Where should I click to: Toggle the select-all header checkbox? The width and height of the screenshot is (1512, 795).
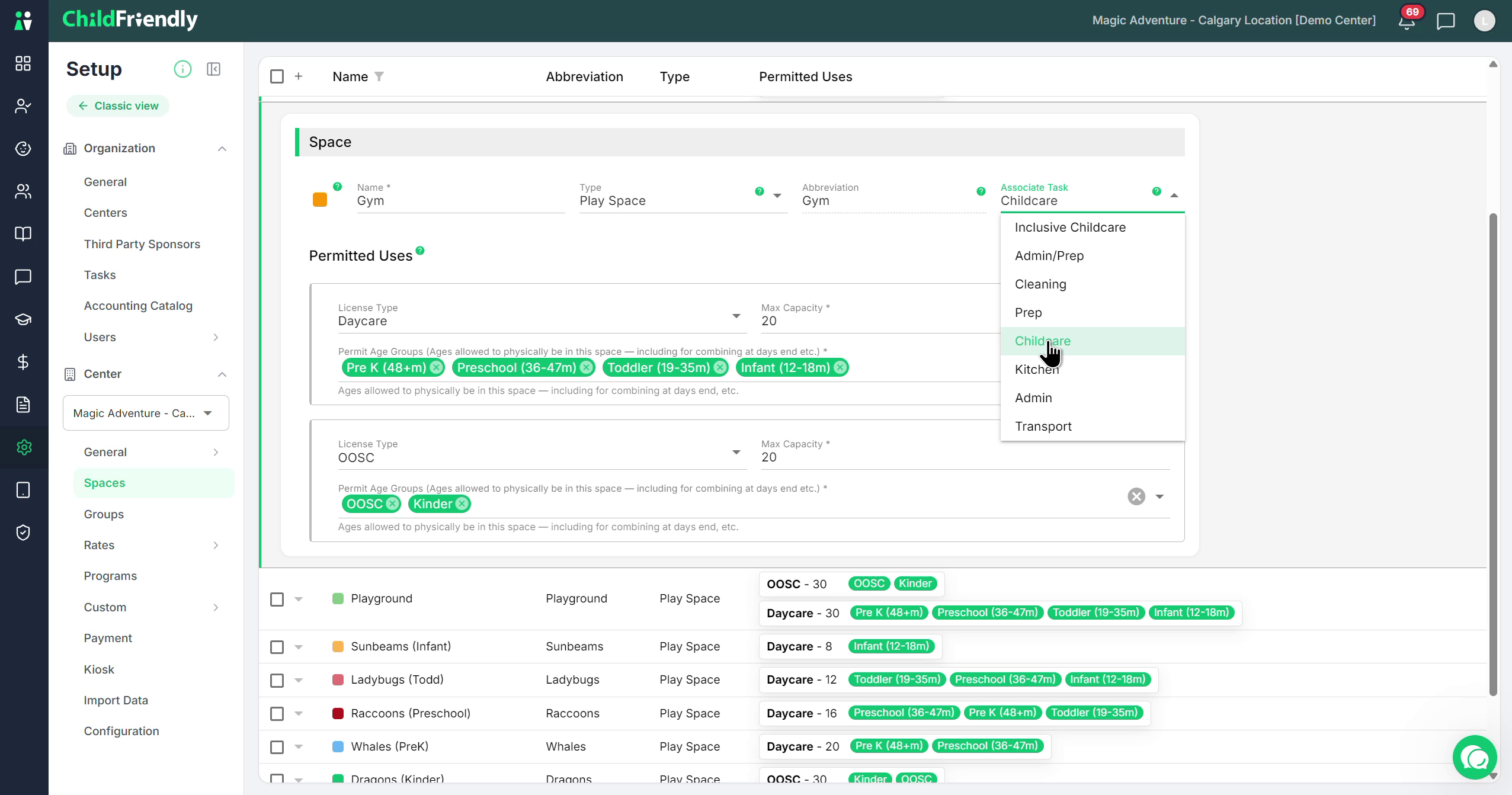[x=277, y=76]
